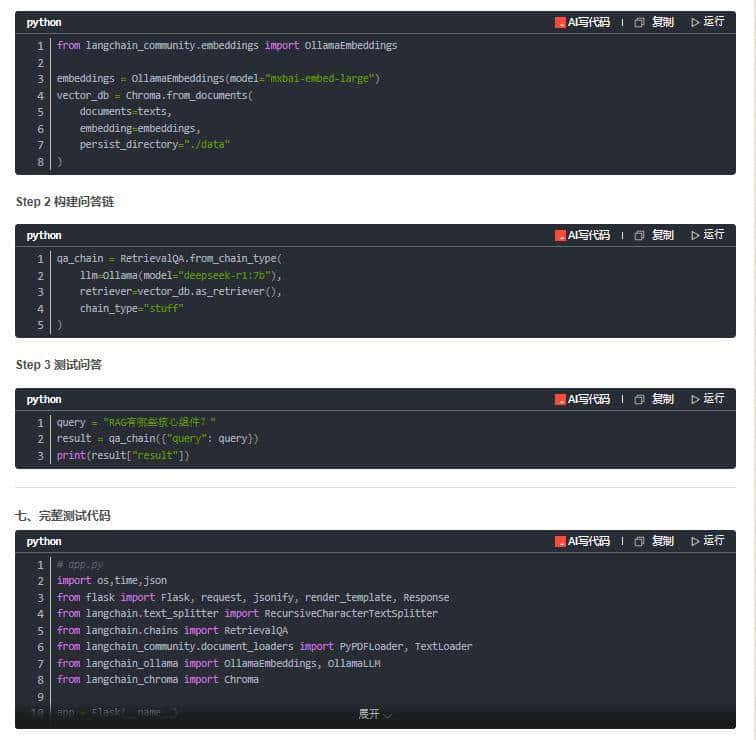The image size is (756, 740).
Task: Click AI写代码 on the query test block
Action: pos(583,399)
